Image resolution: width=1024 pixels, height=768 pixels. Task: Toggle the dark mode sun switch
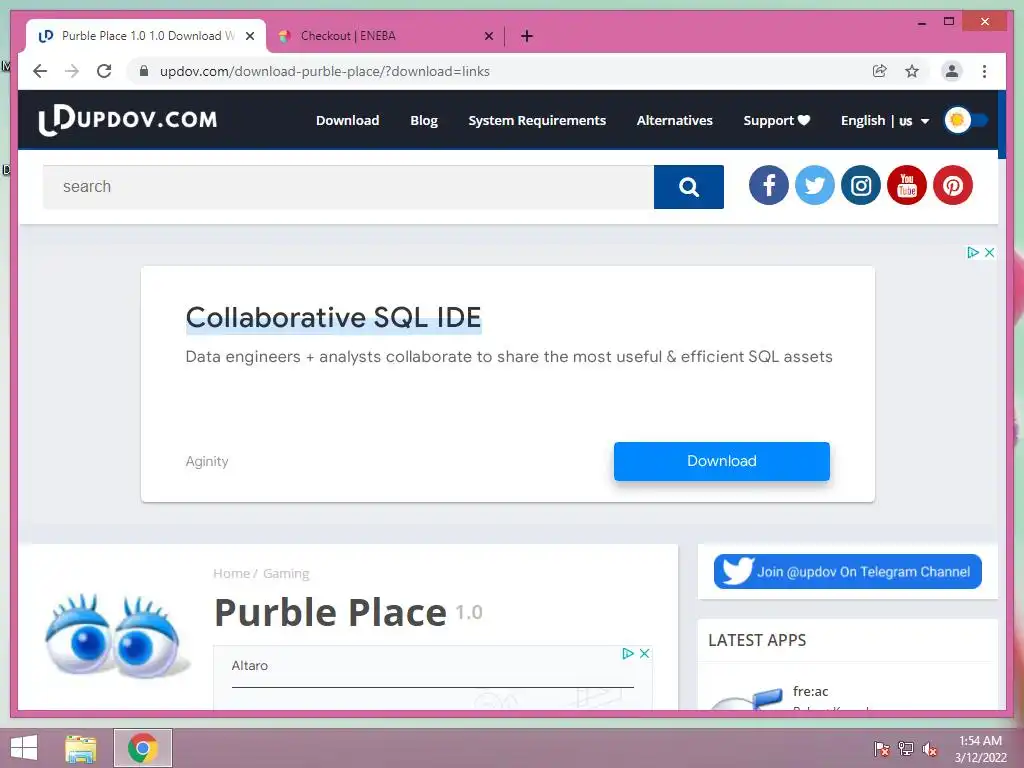click(966, 120)
